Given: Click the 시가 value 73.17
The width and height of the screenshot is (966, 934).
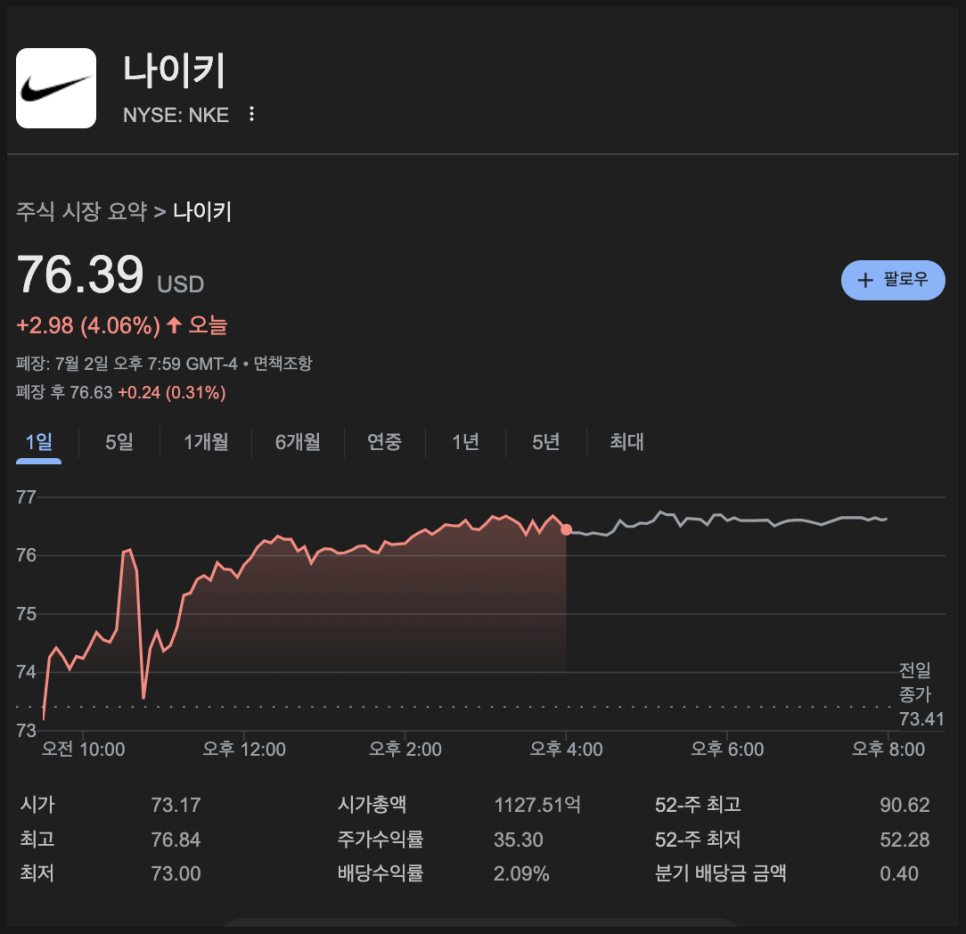Looking at the screenshot, I should (176, 805).
